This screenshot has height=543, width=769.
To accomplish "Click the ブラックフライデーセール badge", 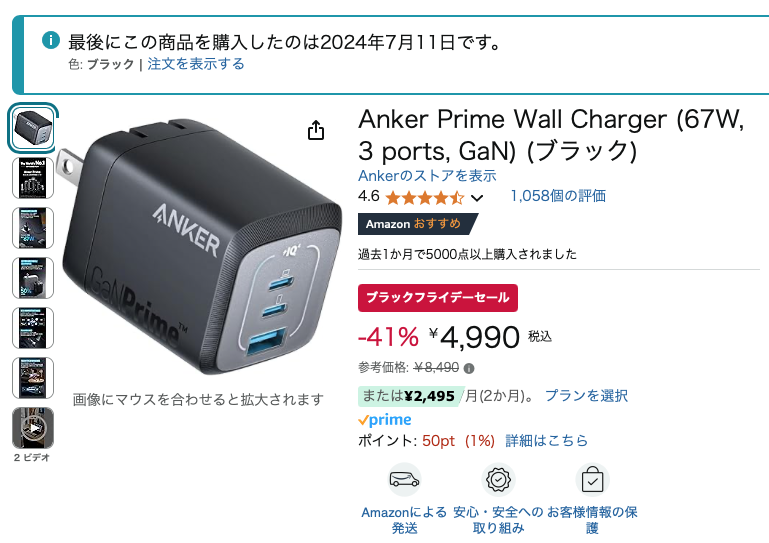I will [437, 298].
